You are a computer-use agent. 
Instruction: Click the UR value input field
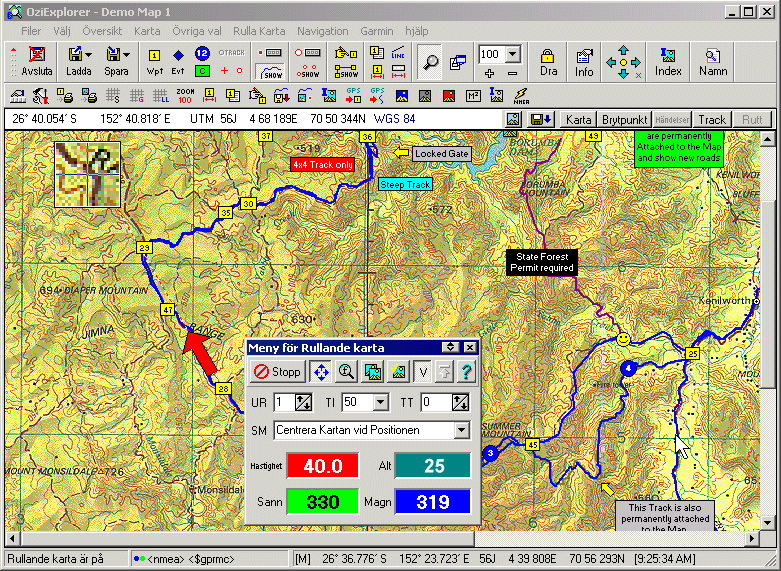coord(284,402)
